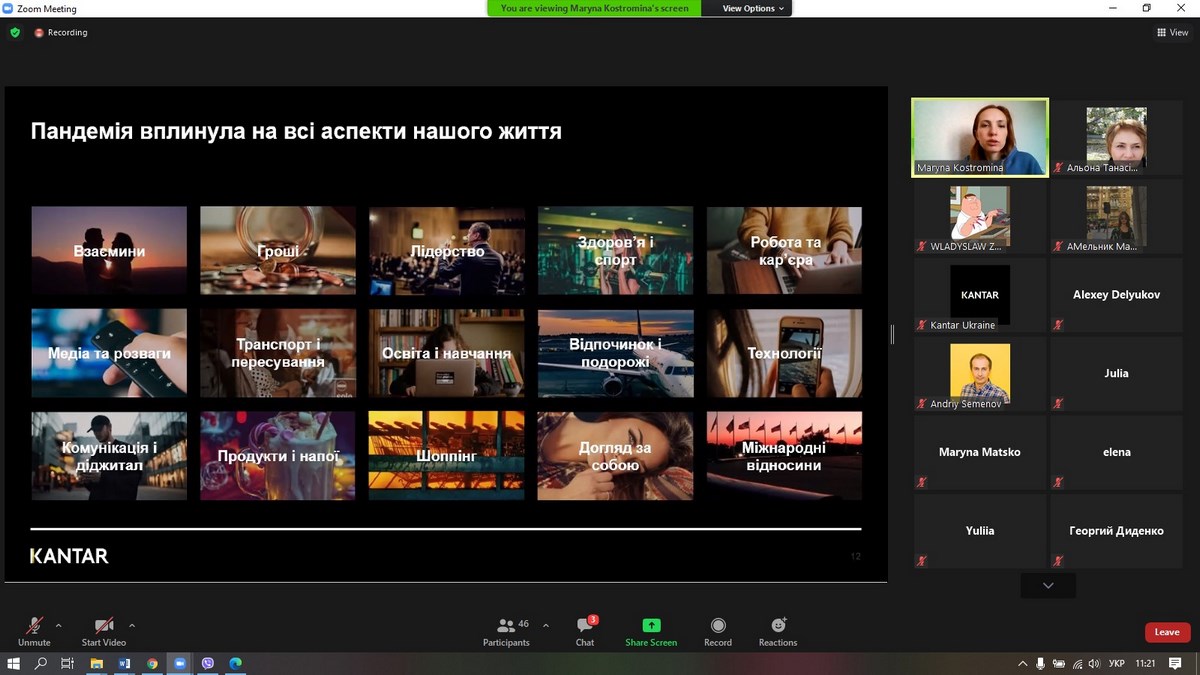Open Microsoft Word from the taskbar

(125, 663)
